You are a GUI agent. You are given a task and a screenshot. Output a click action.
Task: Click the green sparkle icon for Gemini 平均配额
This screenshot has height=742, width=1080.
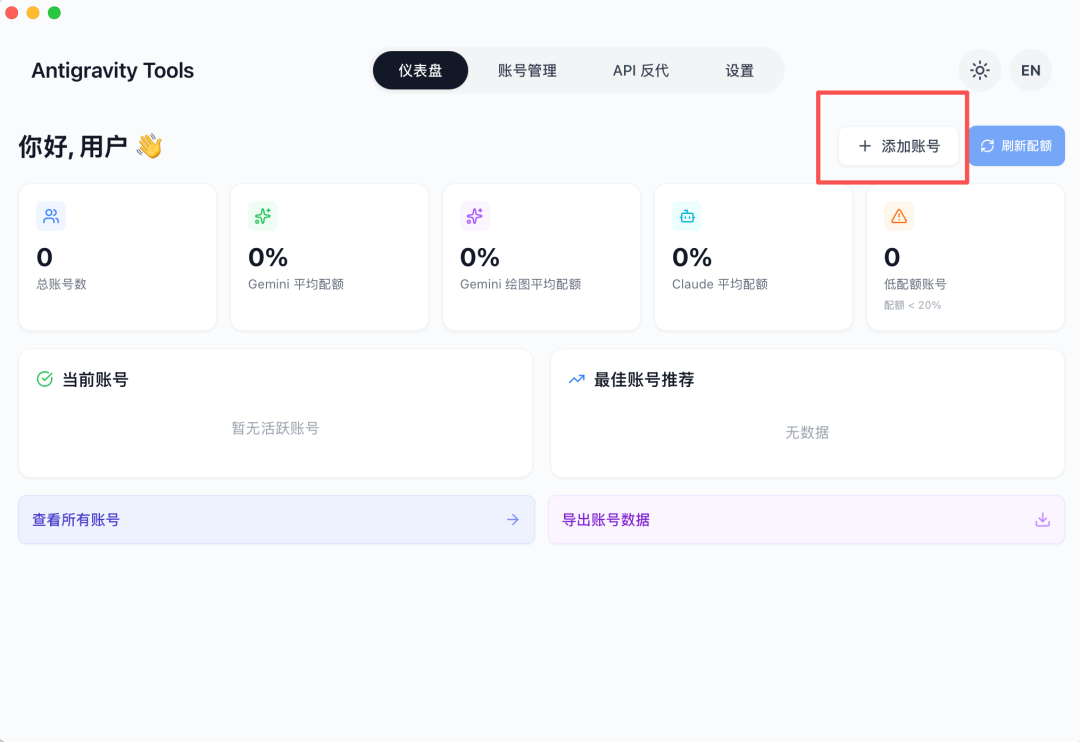(x=263, y=216)
